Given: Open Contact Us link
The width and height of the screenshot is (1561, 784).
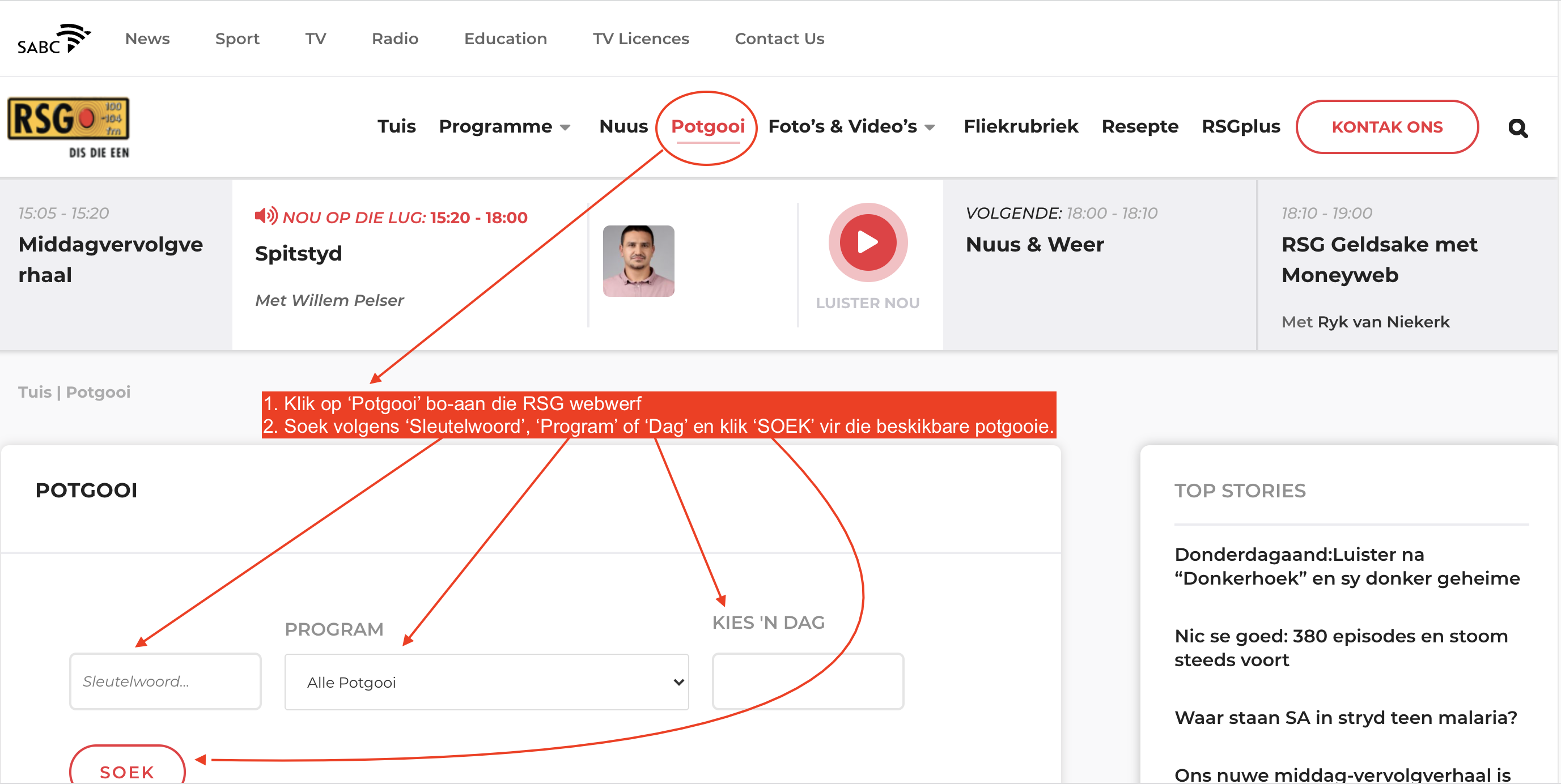Looking at the screenshot, I should coord(779,39).
